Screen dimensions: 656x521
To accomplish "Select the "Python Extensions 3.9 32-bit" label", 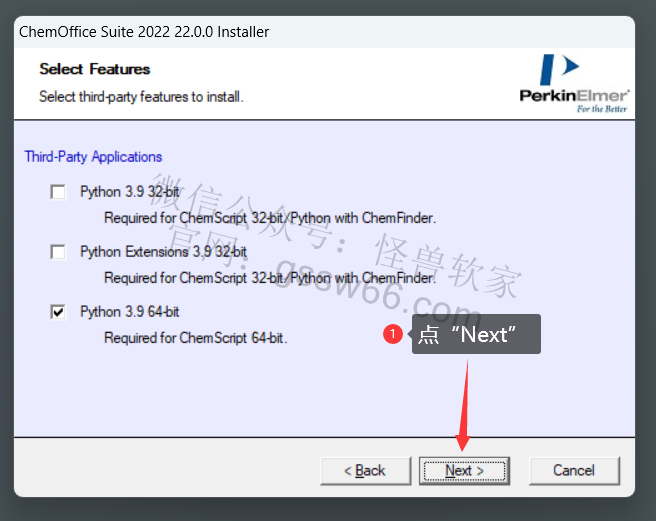I will pyautogui.click(x=163, y=252).
